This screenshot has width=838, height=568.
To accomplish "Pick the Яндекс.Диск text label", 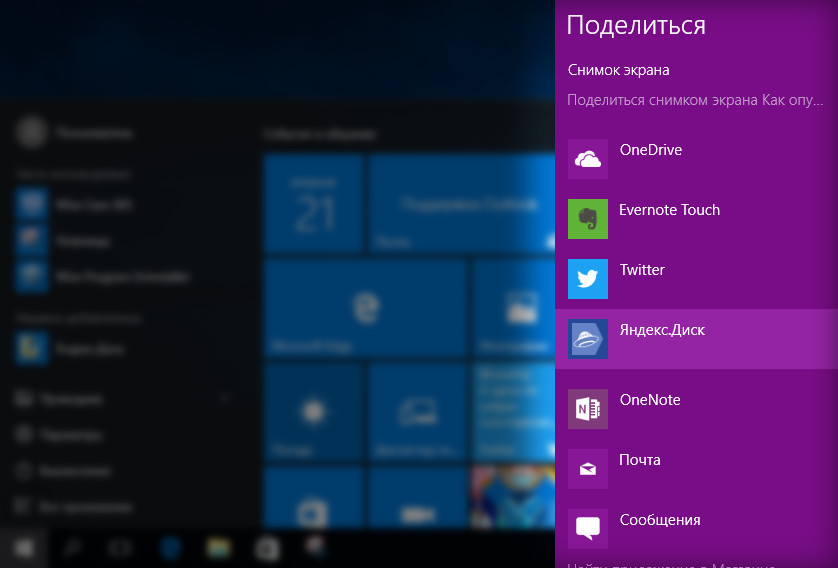I will coord(662,330).
